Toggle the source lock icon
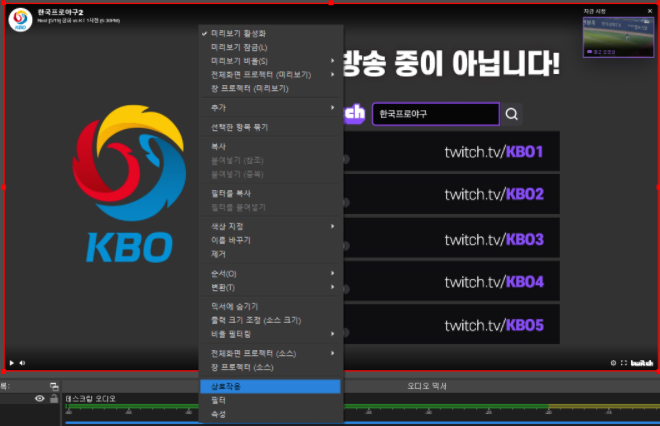Image resolution: width=660 pixels, height=426 pixels. (54, 398)
